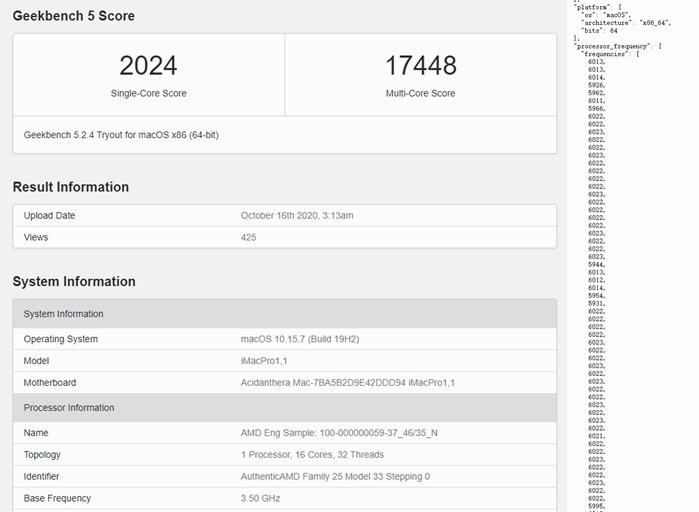Click the "Base Frequency" row label
The width and height of the screenshot is (699, 512).
click(57, 498)
